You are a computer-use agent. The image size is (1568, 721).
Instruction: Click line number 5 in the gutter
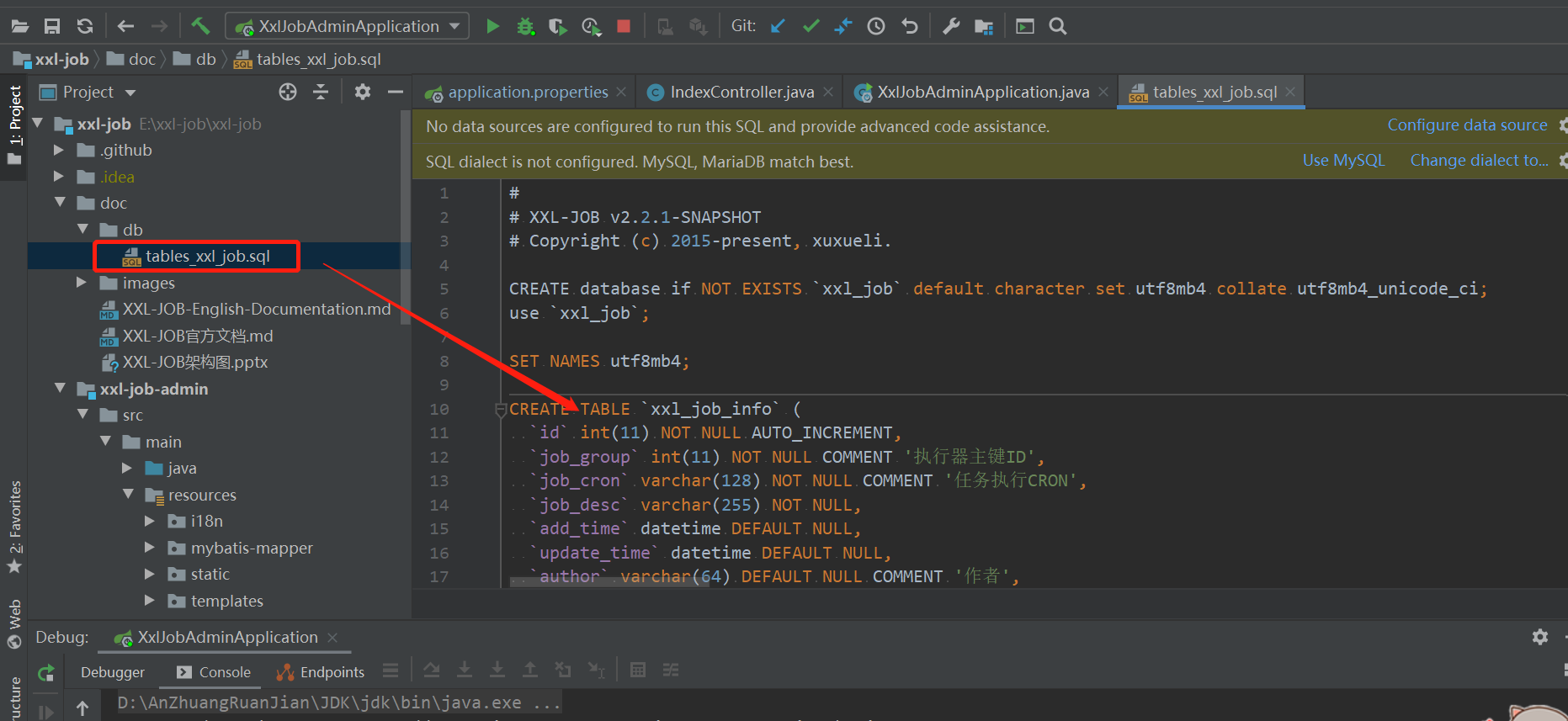coord(444,289)
